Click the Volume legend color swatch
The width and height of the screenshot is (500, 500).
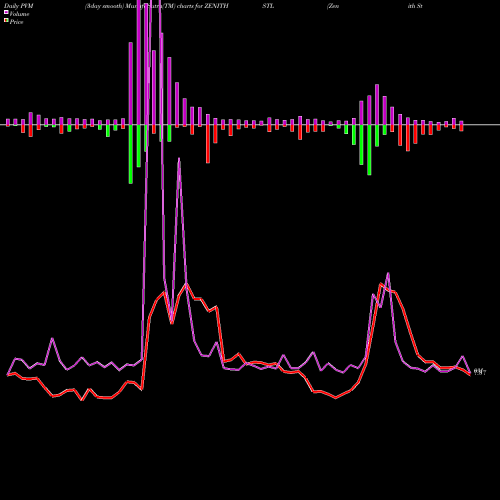(6, 13)
